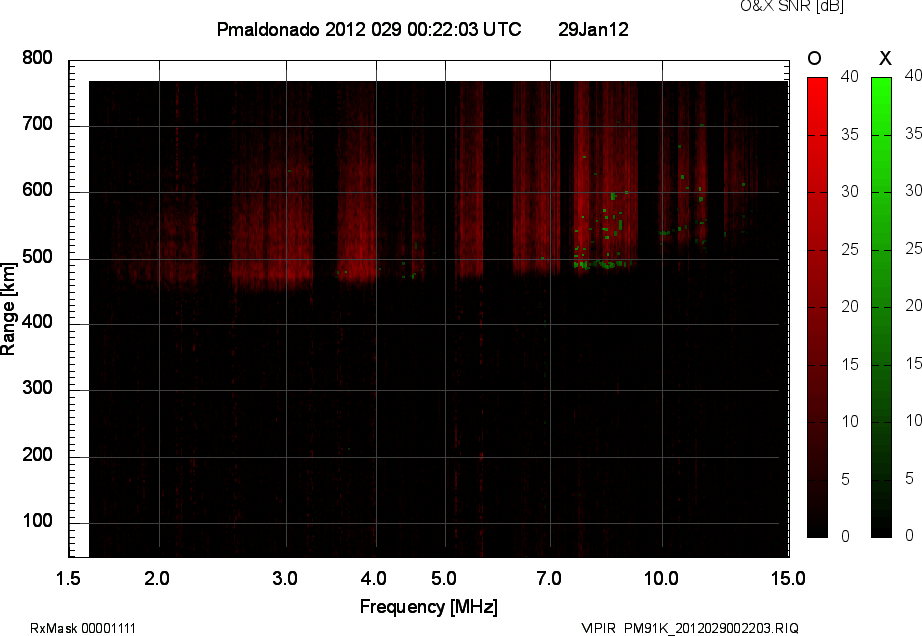
Task: Click the red O SNR color bar
Action: pos(817,307)
